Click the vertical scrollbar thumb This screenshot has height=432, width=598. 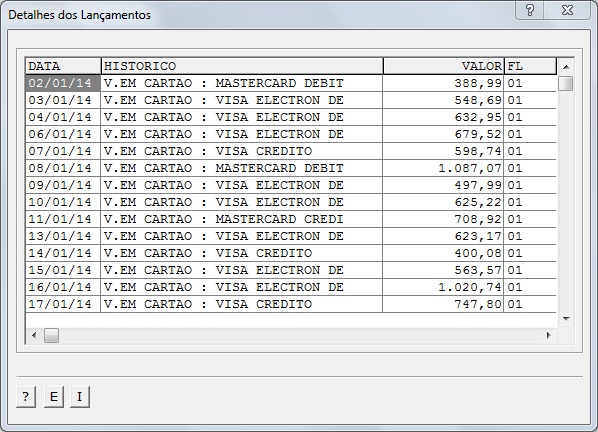566,84
